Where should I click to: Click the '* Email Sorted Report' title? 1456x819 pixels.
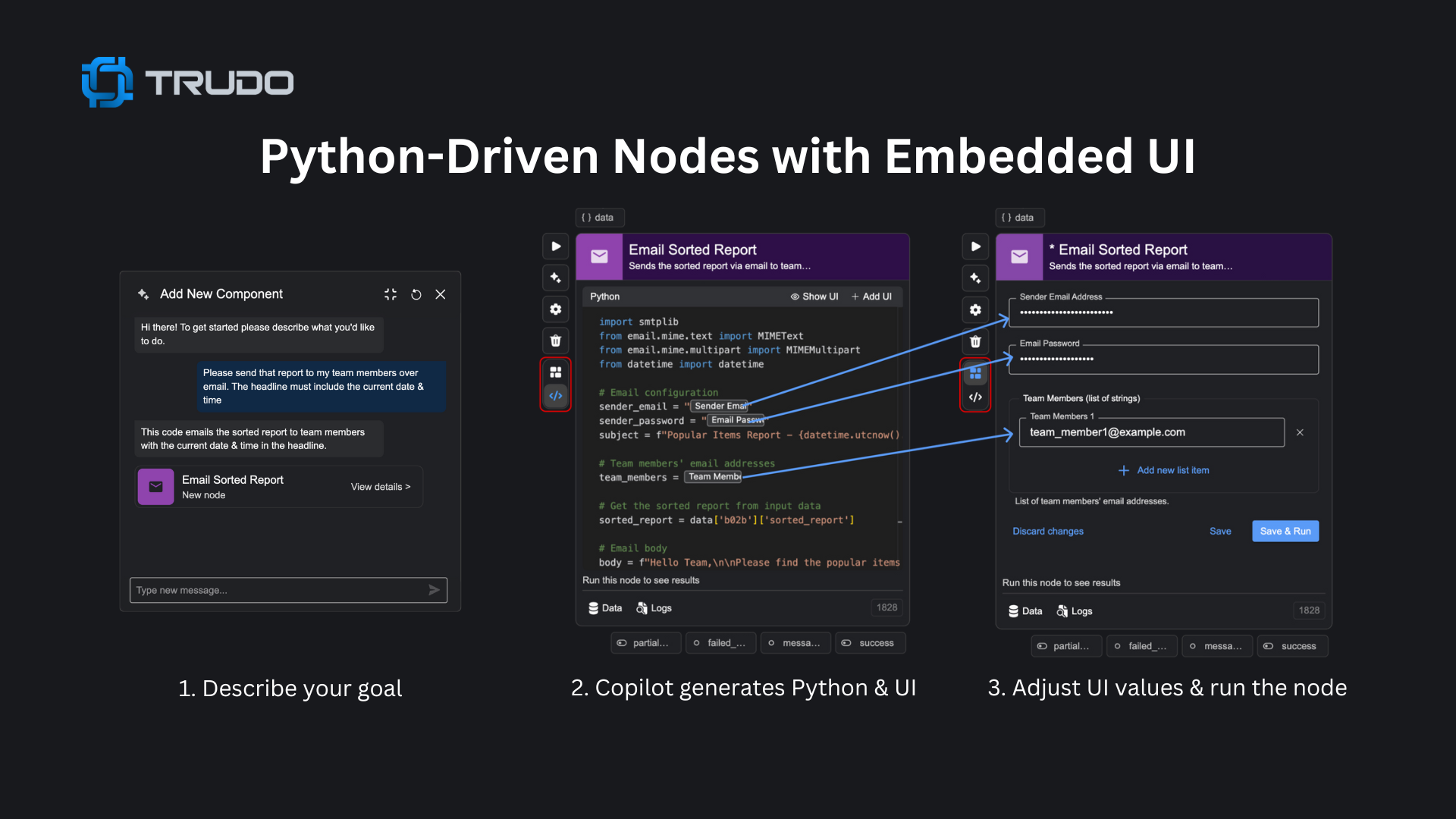tap(1118, 249)
